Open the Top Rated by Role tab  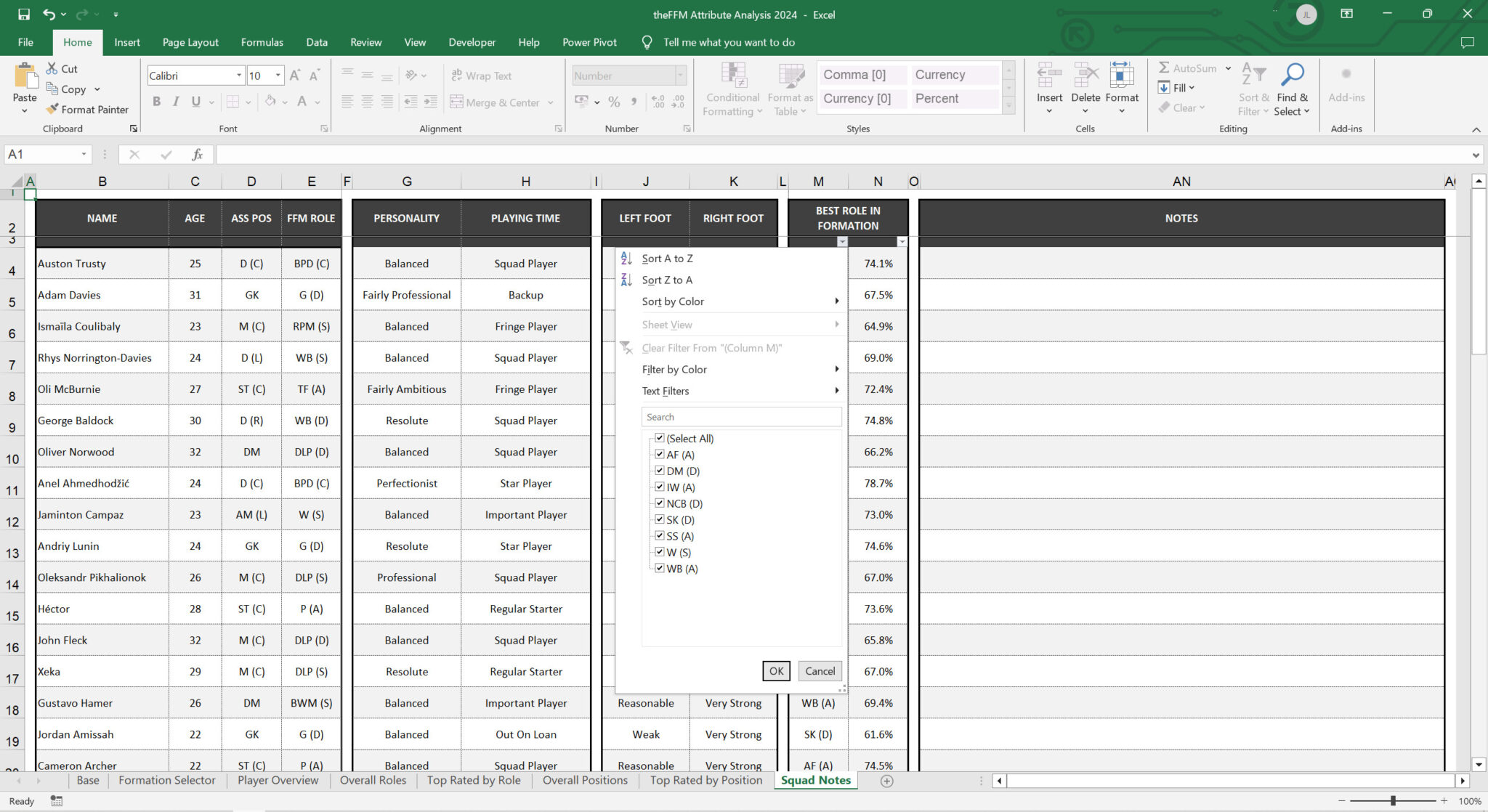[x=473, y=780]
